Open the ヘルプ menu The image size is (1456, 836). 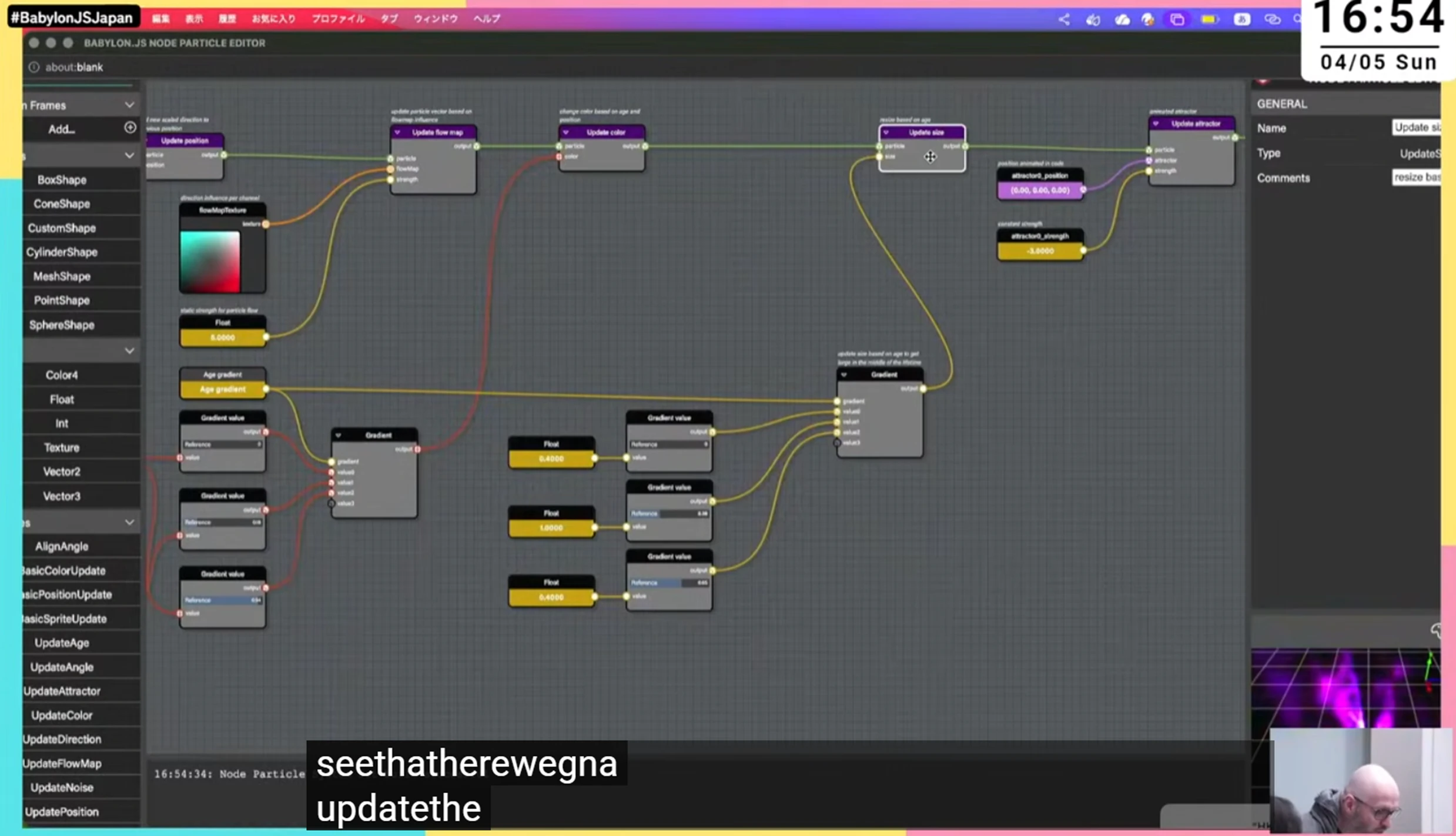(x=487, y=19)
